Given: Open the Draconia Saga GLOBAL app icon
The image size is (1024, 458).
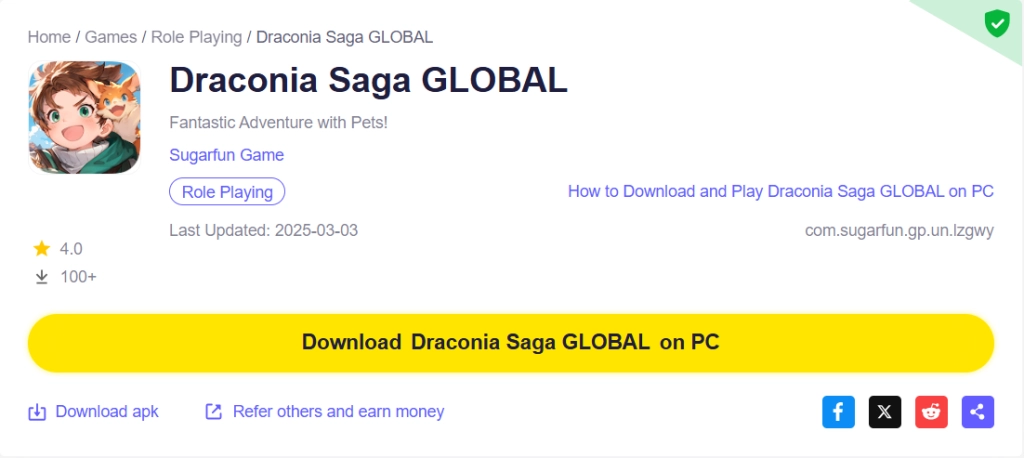Looking at the screenshot, I should click(x=84, y=117).
